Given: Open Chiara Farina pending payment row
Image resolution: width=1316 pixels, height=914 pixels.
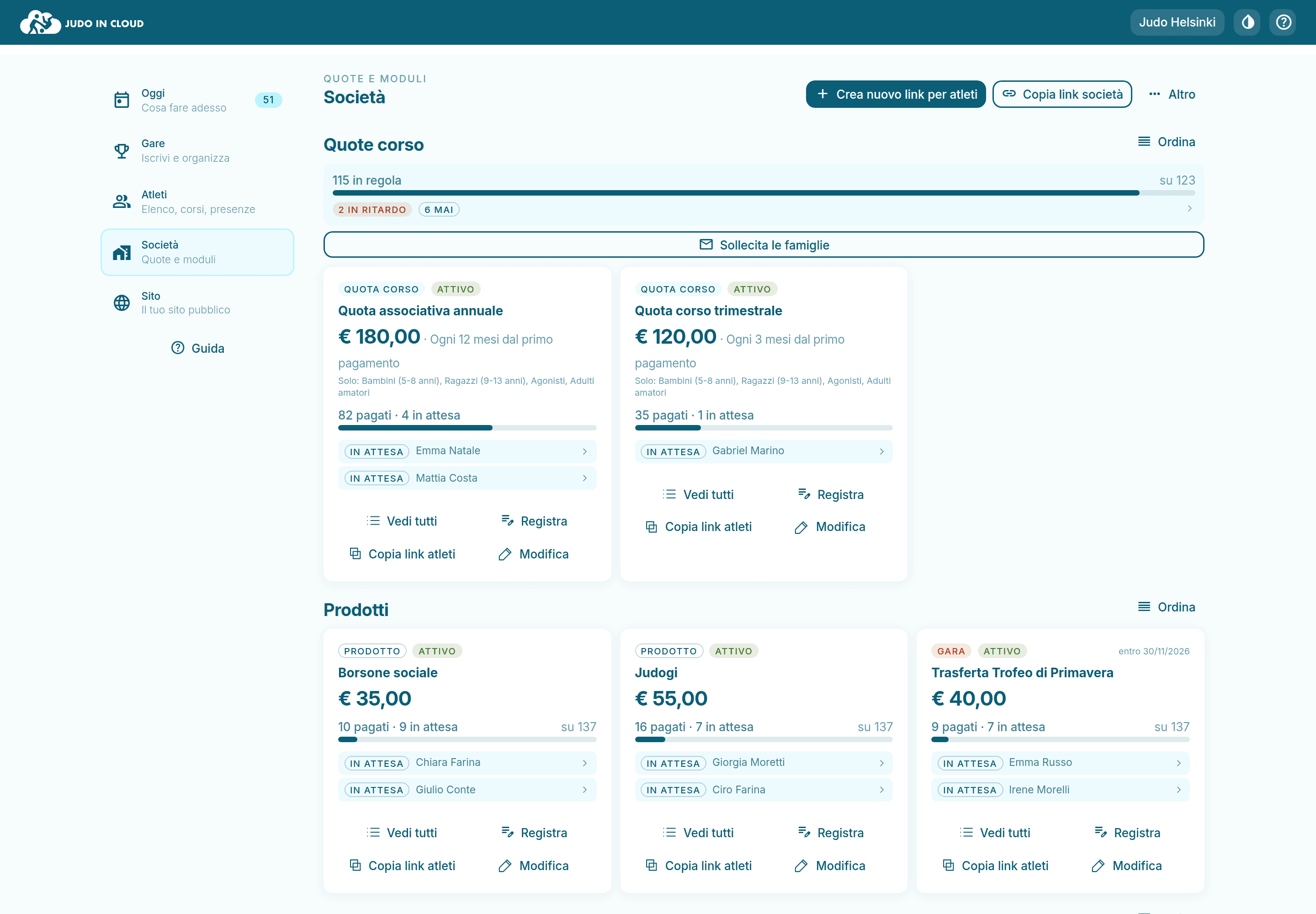Looking at the screenshot, I should pos(467,763).
